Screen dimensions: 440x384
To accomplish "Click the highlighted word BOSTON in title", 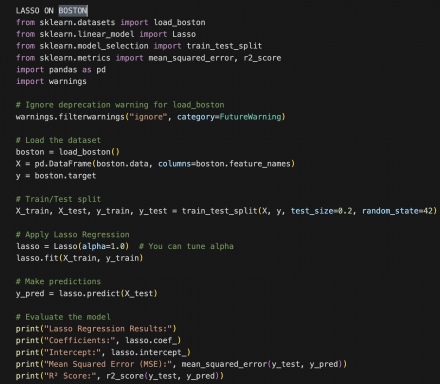I will (x=73, y=11).
